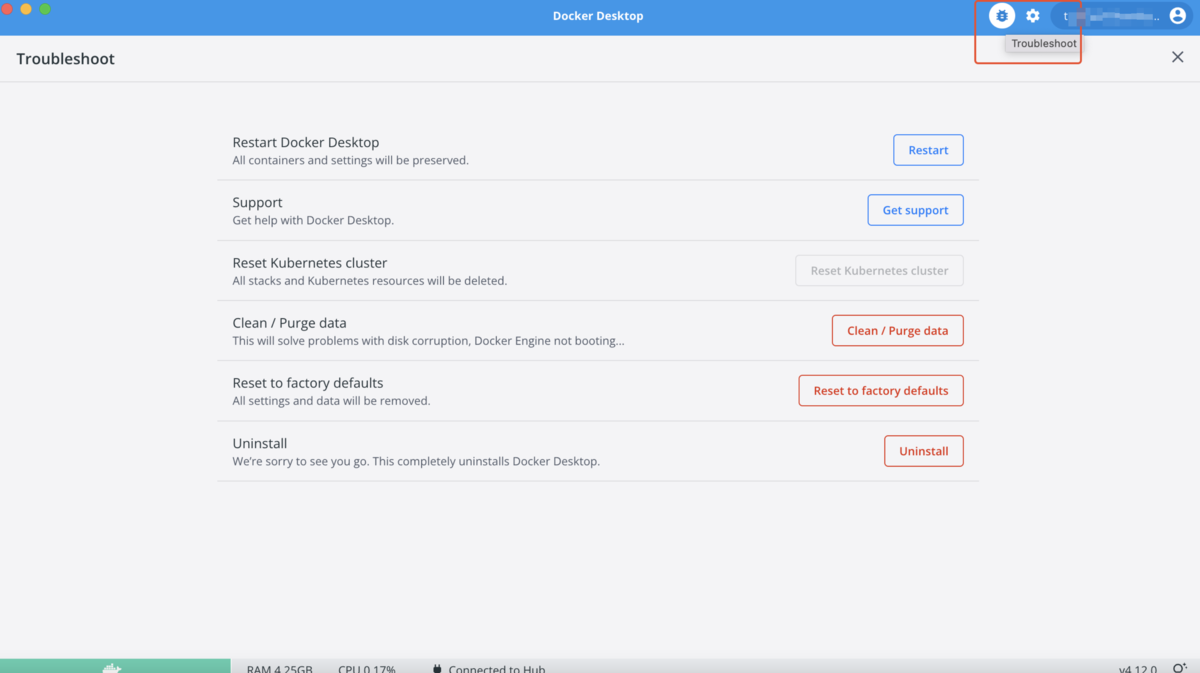Click 'Get help with Docker Desktop' description

point(313,220)
